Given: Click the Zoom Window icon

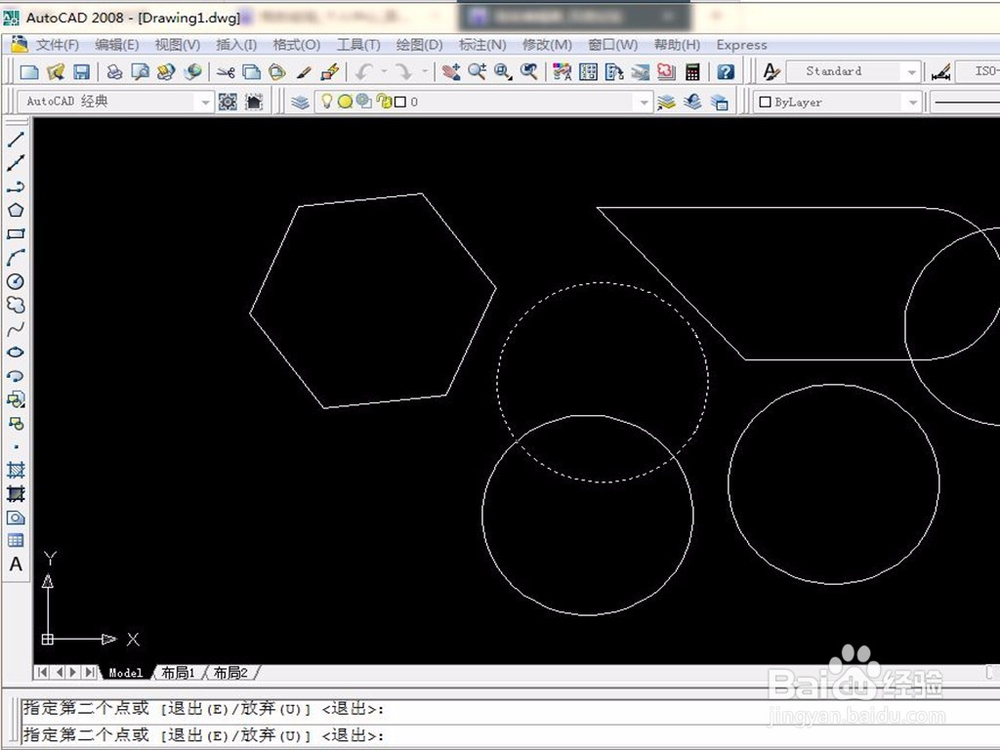Looking at the screenshot, I should pyautogui.click(x=503, y=71).
